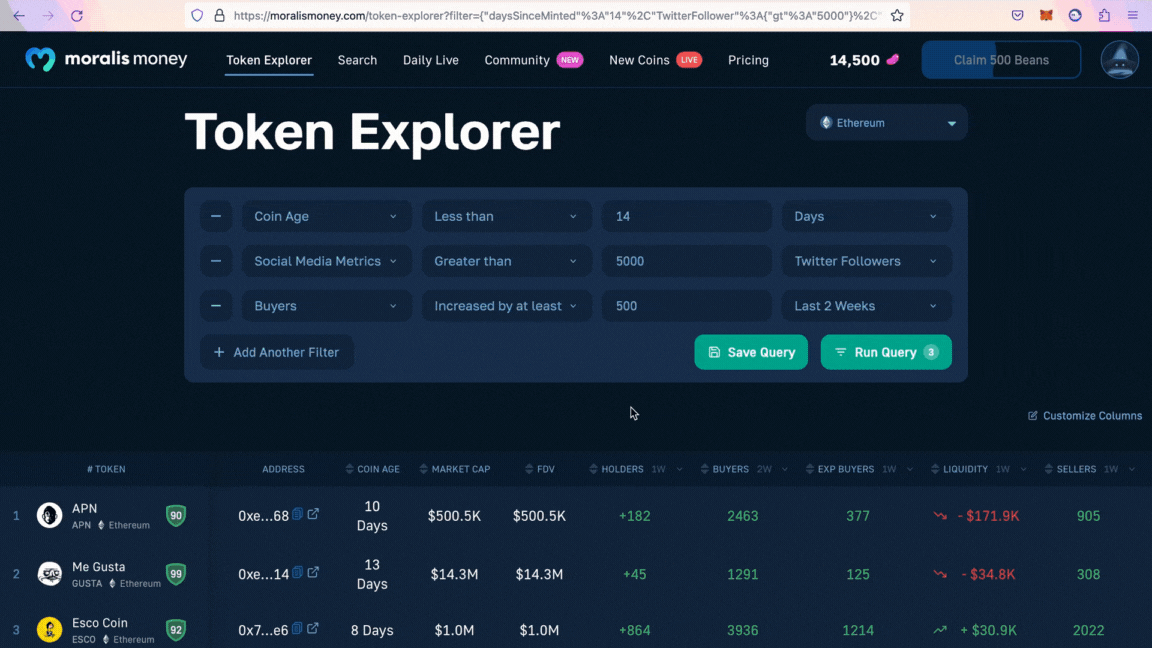Viewport: 1152px width, 648px height.
Task: Change the Buyers 2W timeframe selector
Action: (x=772, y=469)
